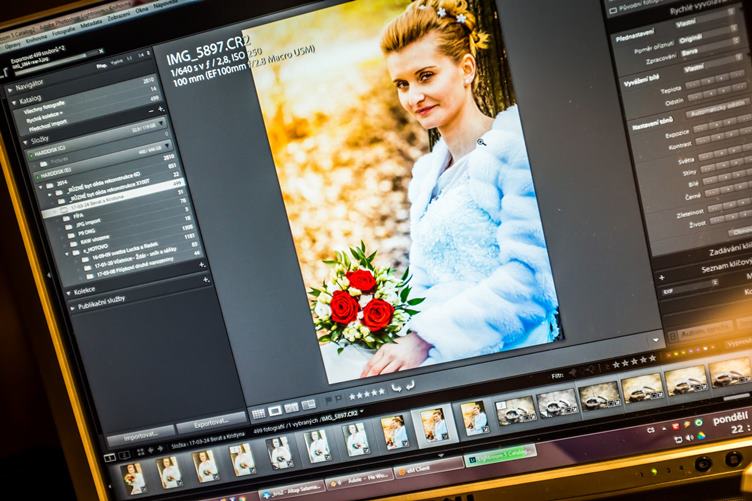Click plus icon beside keyword list panel
This screenshot has height=501, width=752.
pyautogui.click(x=661, y=278)
